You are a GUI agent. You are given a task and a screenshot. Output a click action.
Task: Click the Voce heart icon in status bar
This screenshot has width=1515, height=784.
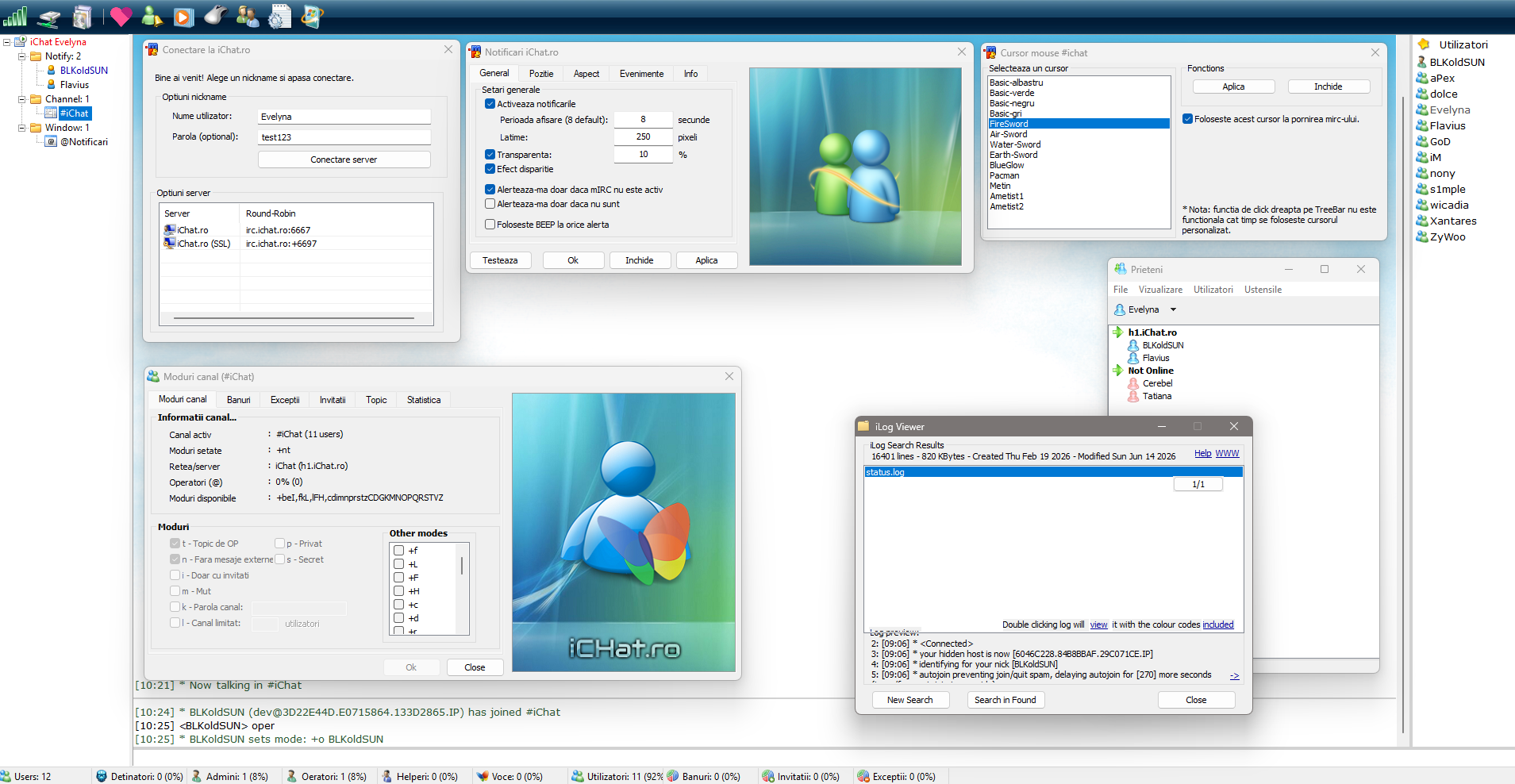coord(482,776)
